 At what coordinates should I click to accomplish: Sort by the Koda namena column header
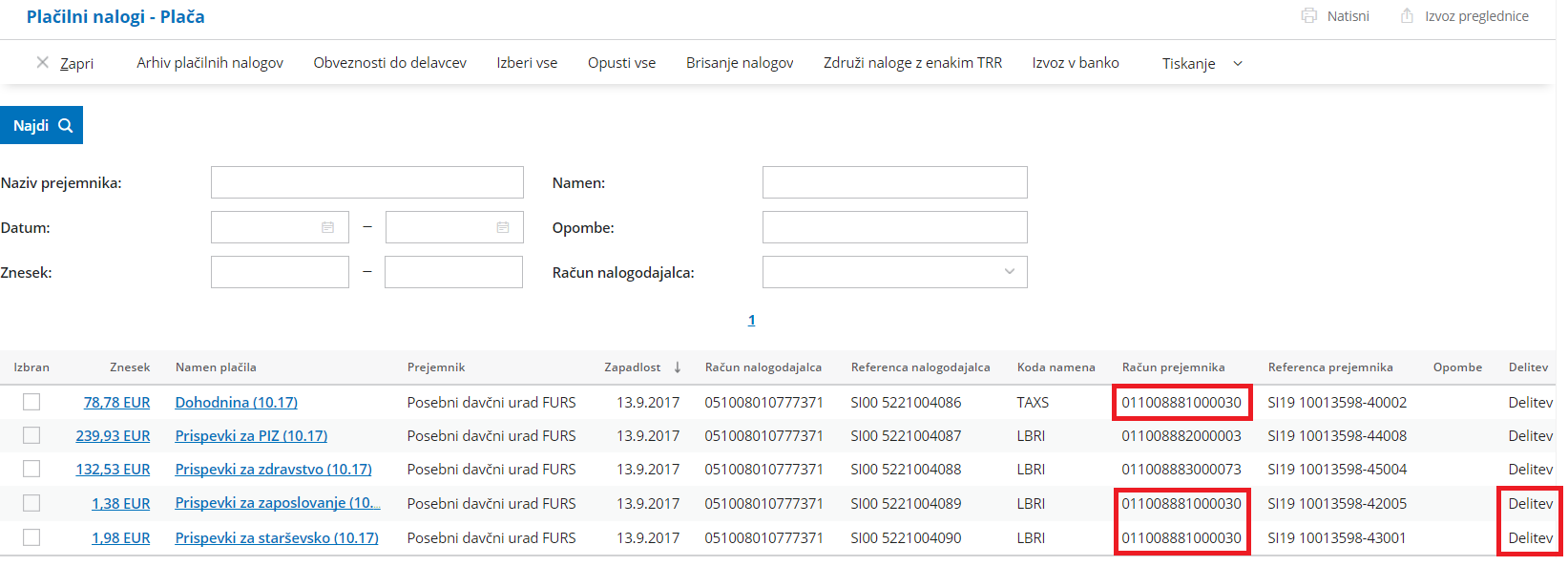pos(1056,367)
